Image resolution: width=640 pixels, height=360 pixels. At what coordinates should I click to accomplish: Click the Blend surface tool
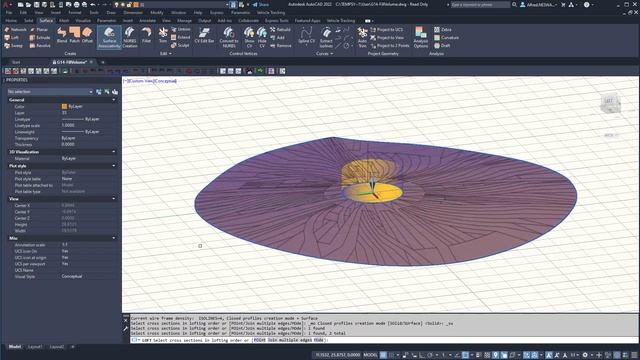[62, 35]
